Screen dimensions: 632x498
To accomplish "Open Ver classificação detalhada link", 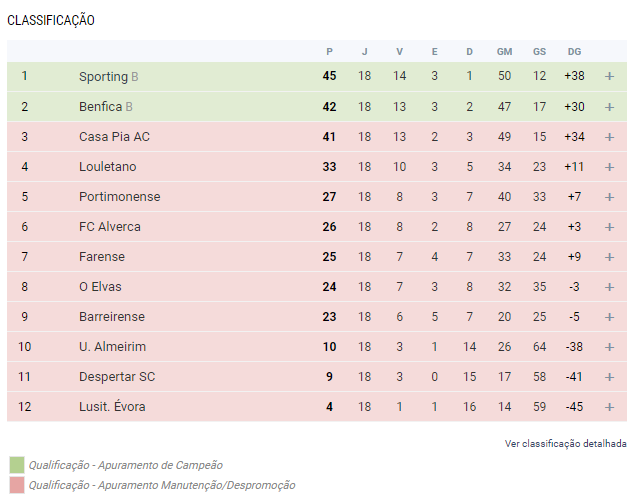I will (566, 444).
